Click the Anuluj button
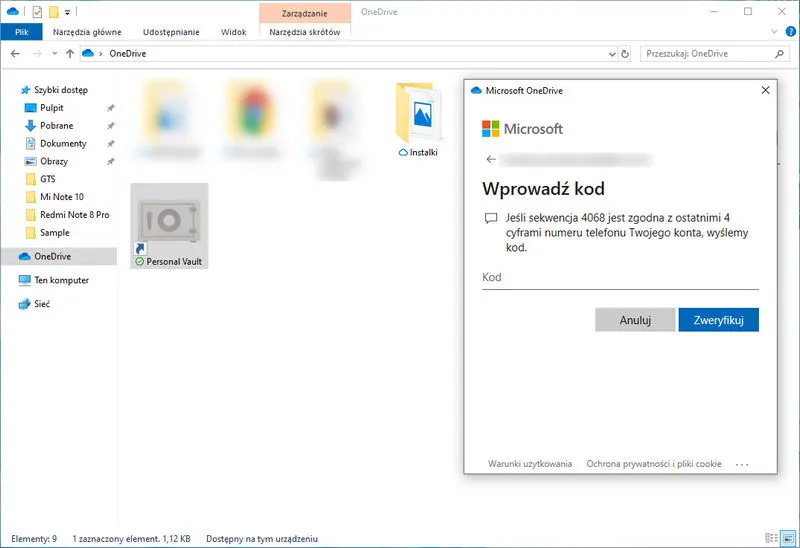Viewport: 800px width, 548px height. (635, 320)
